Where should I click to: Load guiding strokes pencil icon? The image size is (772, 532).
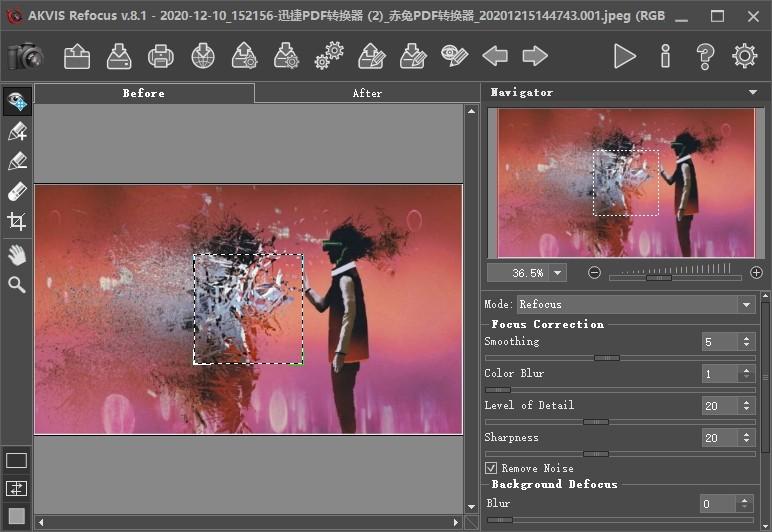(x=372, y=56)
